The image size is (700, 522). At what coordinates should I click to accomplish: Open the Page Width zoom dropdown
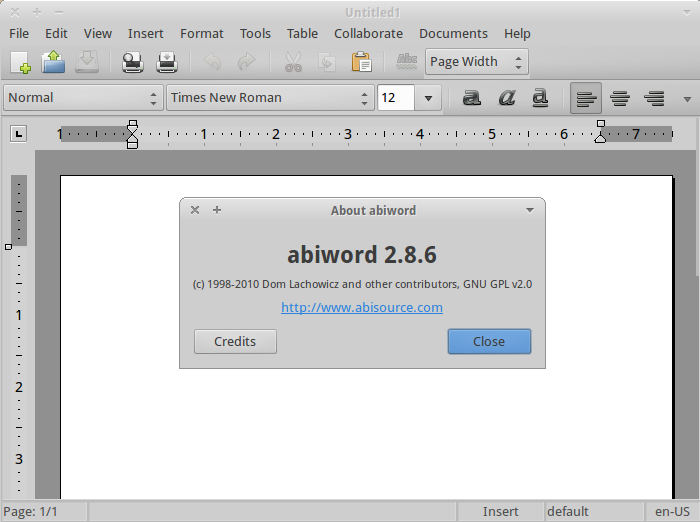click(477, 62)
